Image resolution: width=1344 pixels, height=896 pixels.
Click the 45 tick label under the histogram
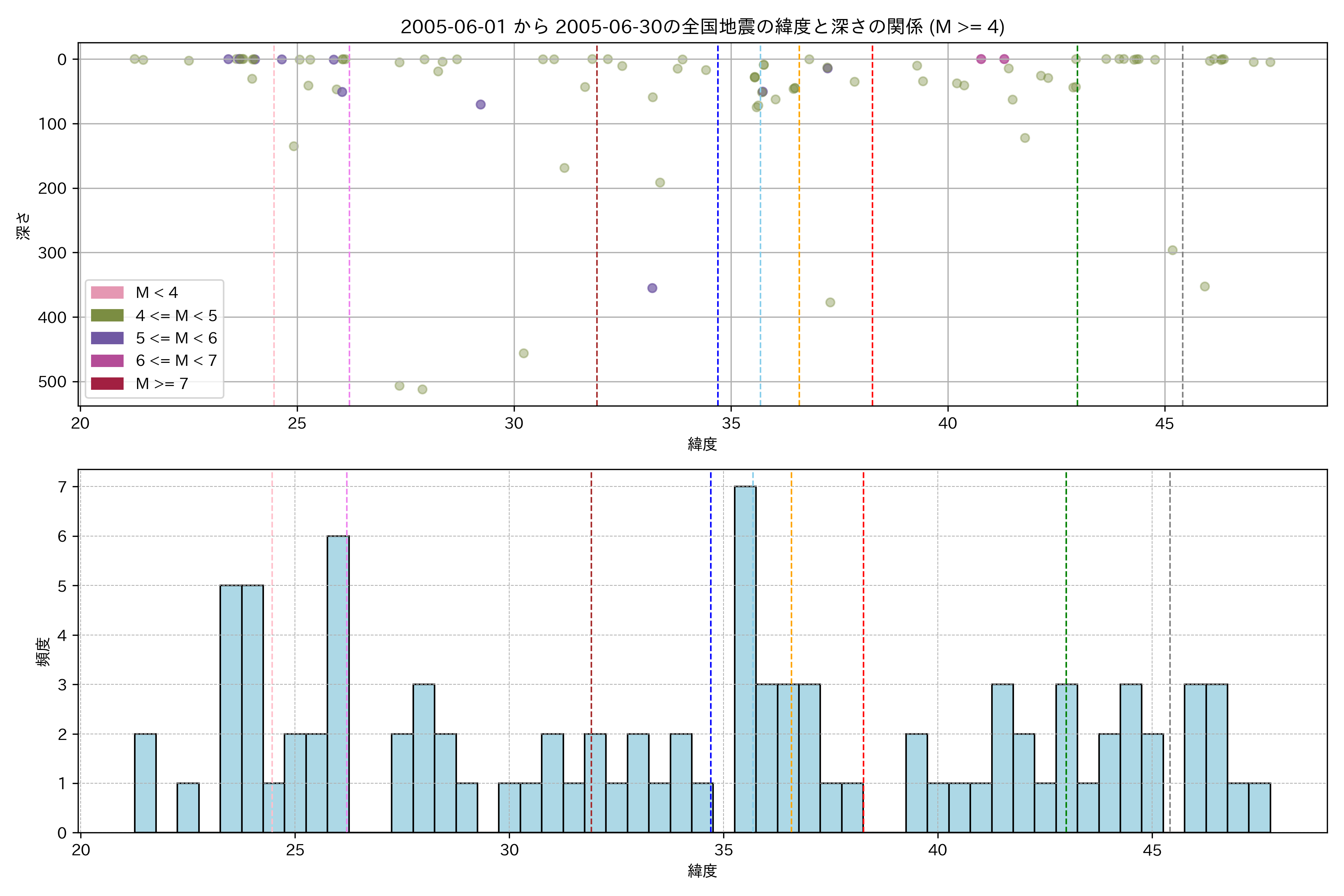1151,850
